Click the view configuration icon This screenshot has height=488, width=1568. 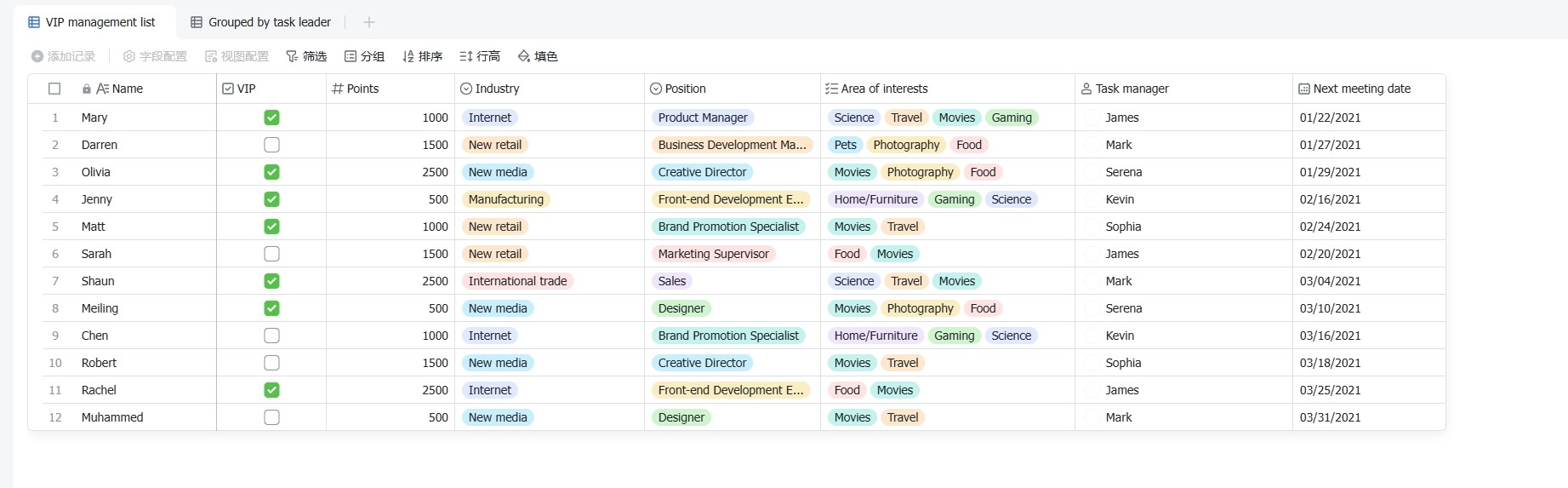(x=211, y=56)
